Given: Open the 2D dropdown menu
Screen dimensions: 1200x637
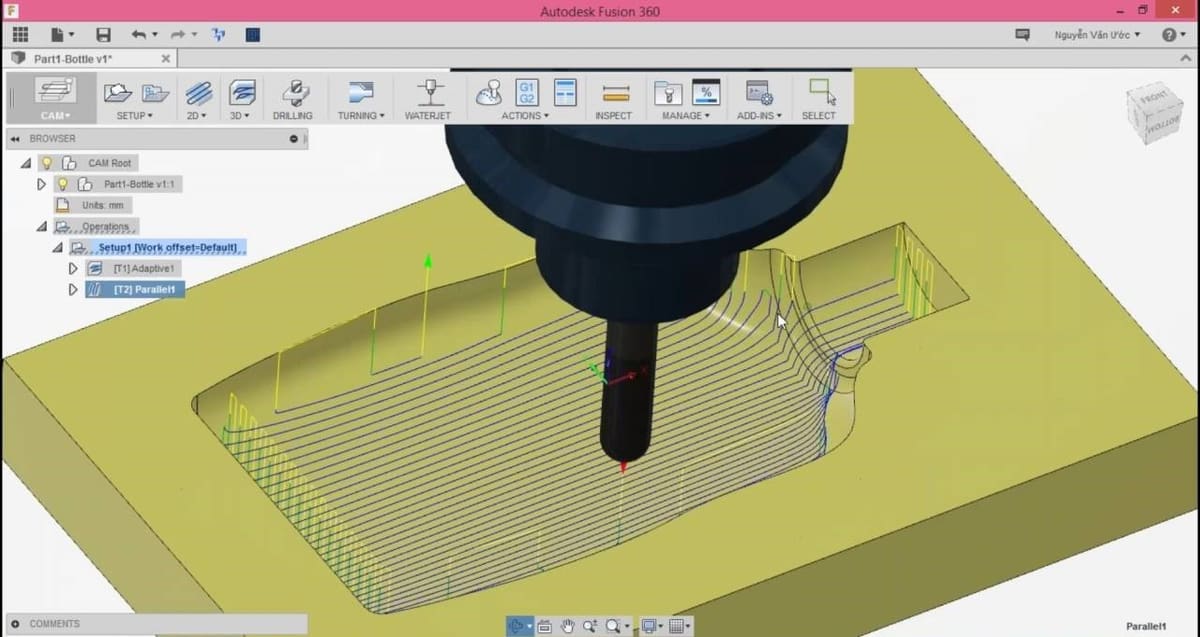Looking at the screenshot, I should coord(197,116).
